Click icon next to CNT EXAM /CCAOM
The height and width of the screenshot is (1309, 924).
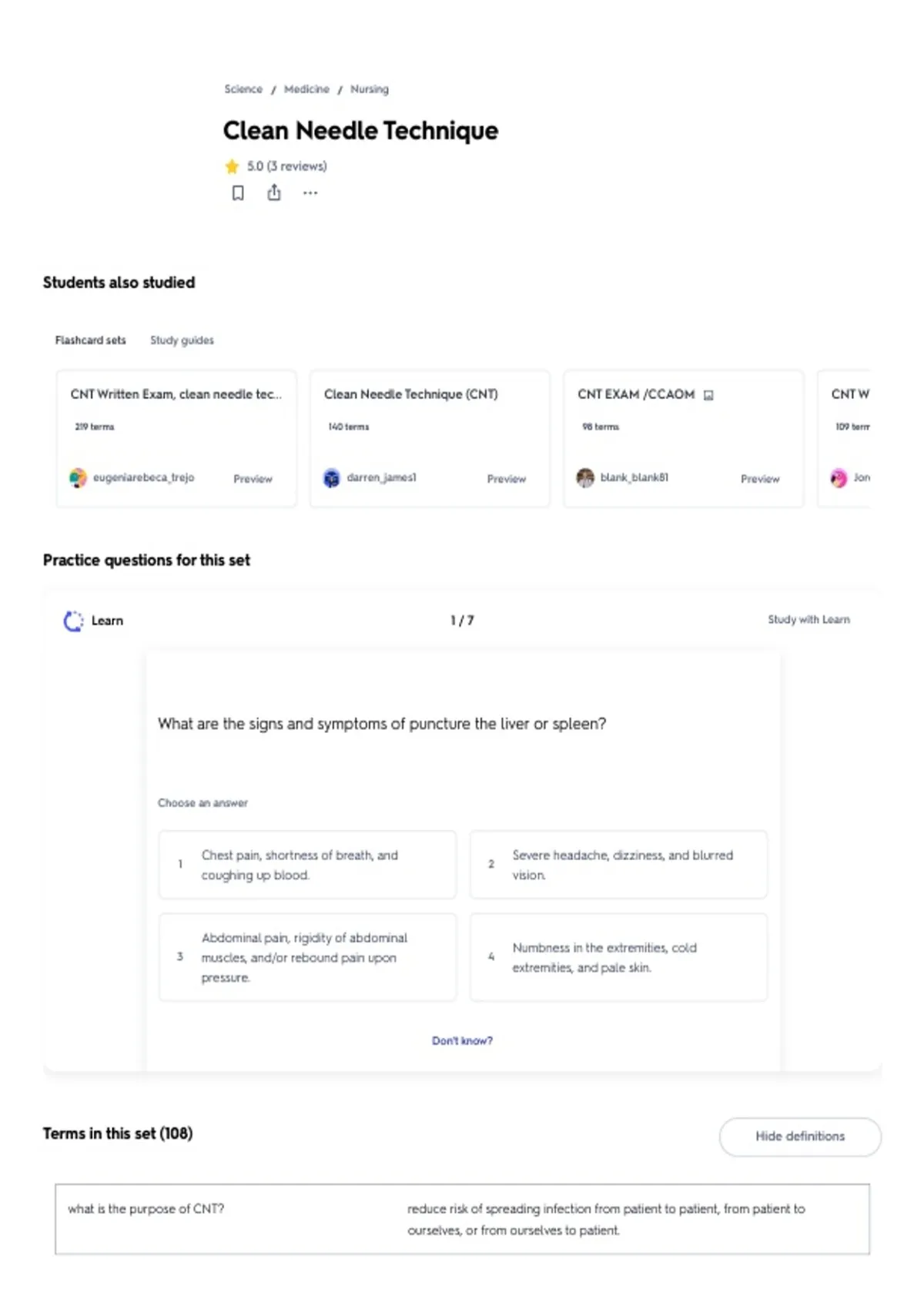click(x=708, y=395)
